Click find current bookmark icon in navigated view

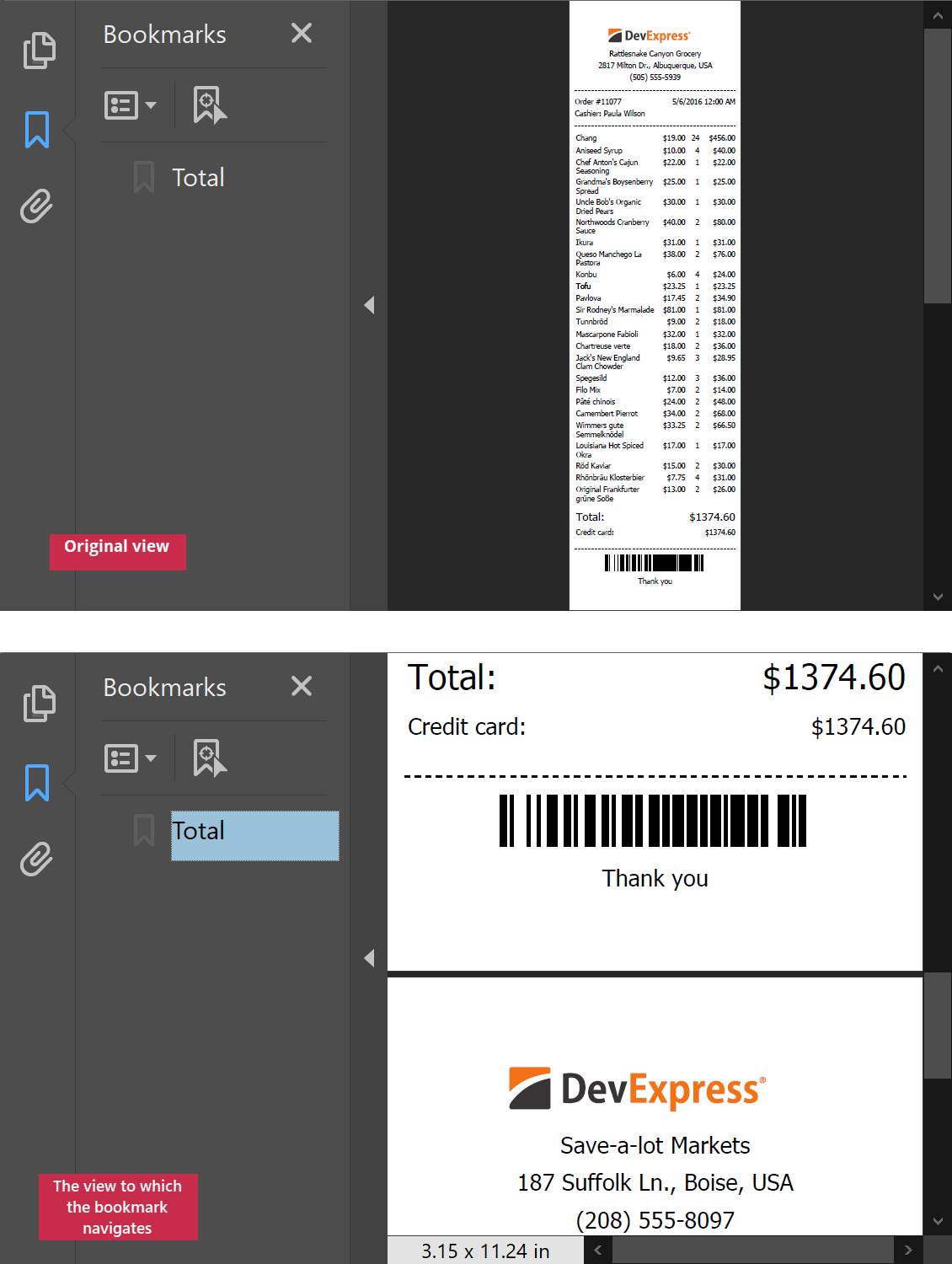coord(209,758)
